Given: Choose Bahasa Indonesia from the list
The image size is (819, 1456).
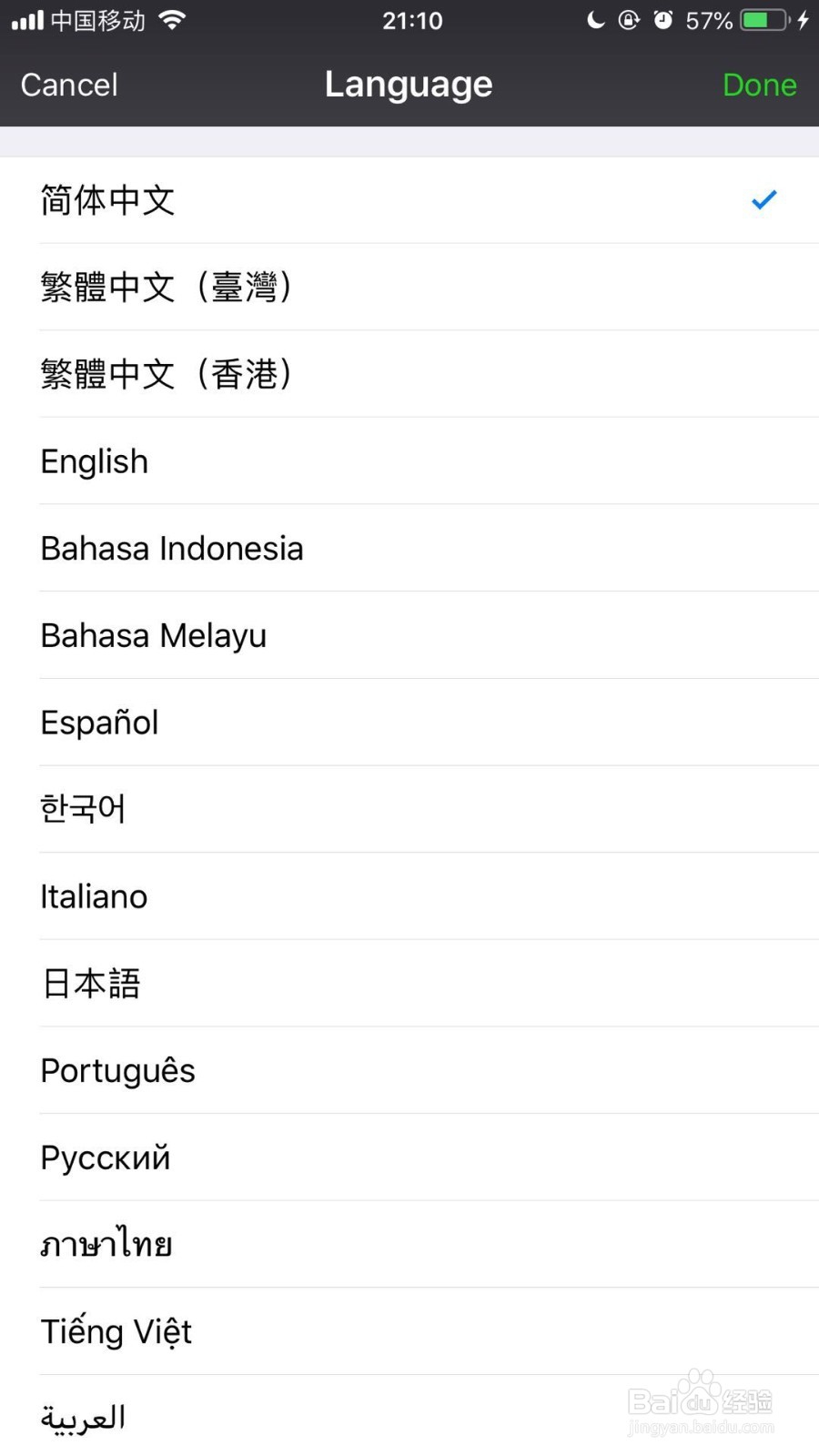Looking at the screenshot, I should [x=409, y=548].
